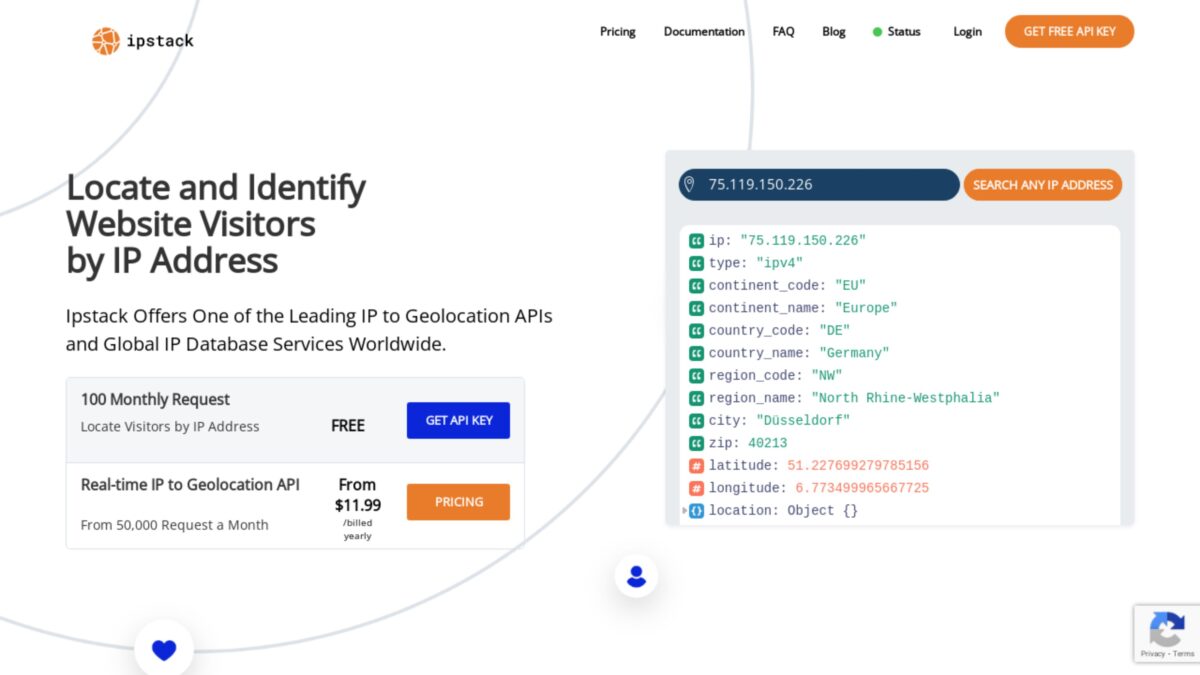Click the SEARCH ANY IP ADDRESS button
The width and height of the screenshot is (1200, 675).
tap(1042, 184)
